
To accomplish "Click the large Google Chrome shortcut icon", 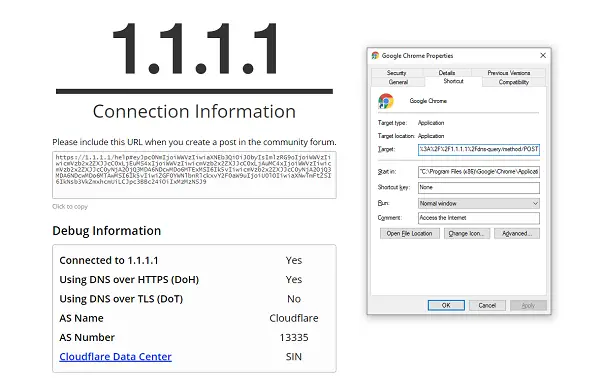I will [x=386, y=101].
